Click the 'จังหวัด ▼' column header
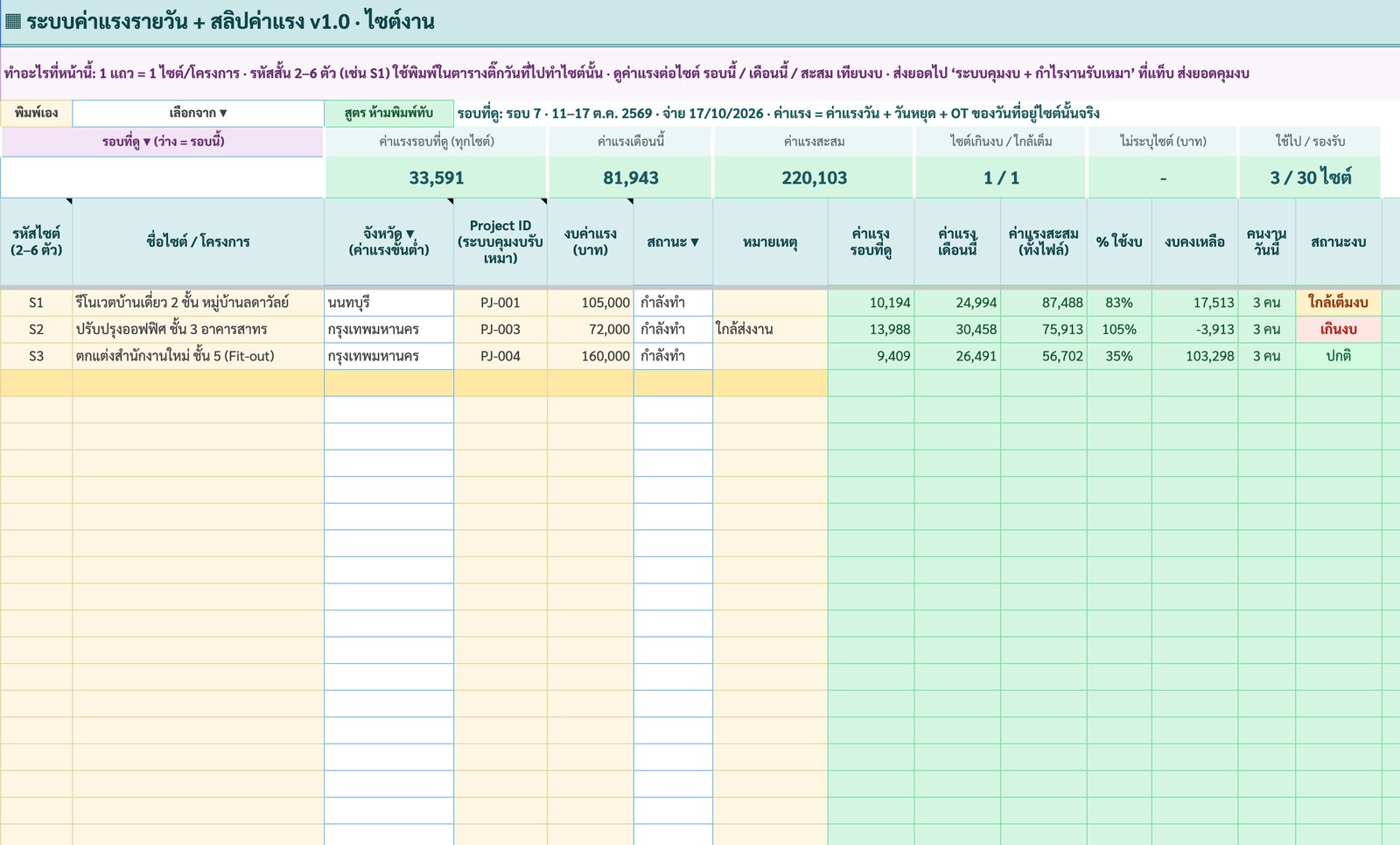This screenshot has height=845, width=1400. (x=388, y=241)
